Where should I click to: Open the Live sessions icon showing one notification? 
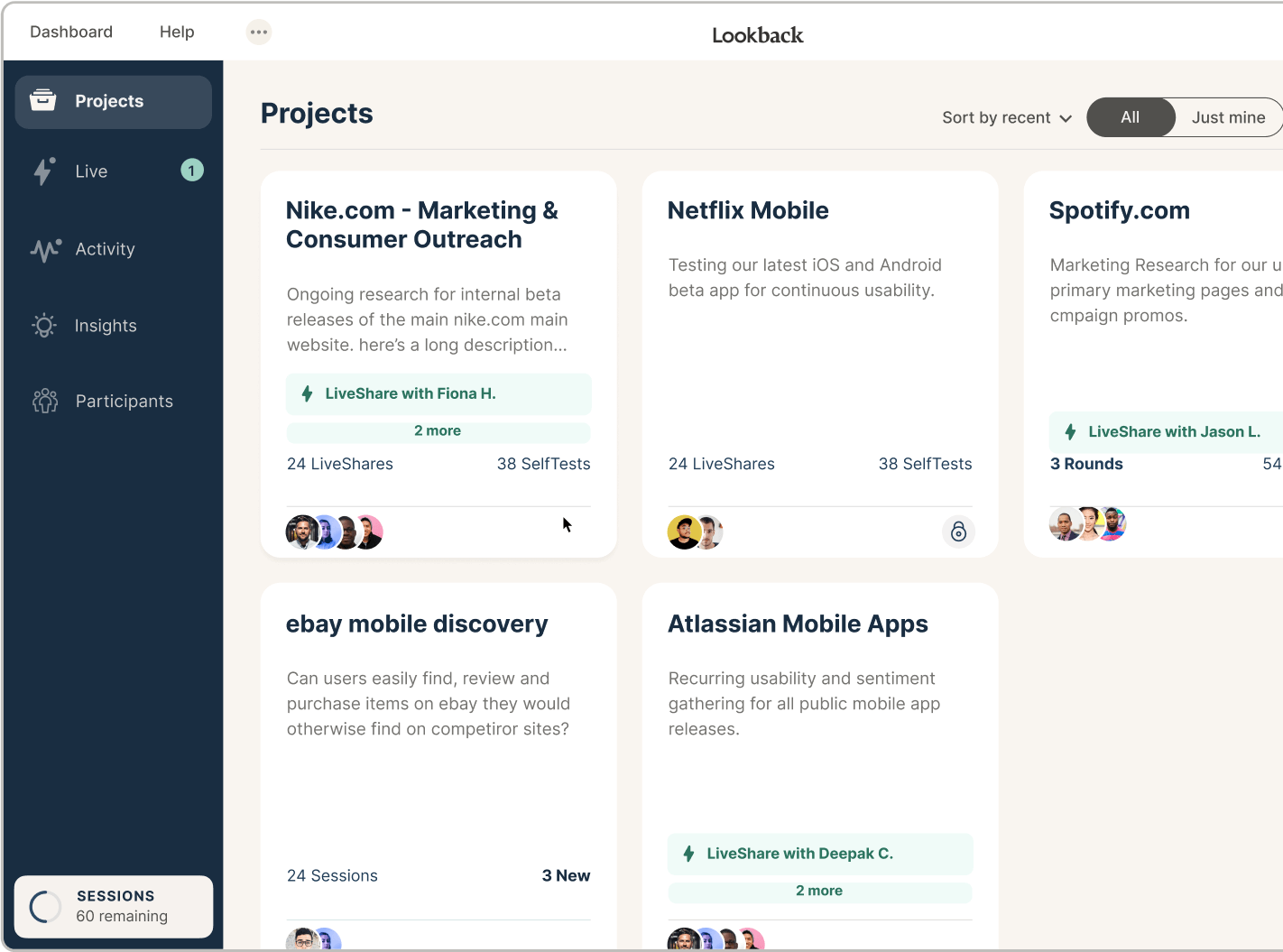click(x=43, y=171)
